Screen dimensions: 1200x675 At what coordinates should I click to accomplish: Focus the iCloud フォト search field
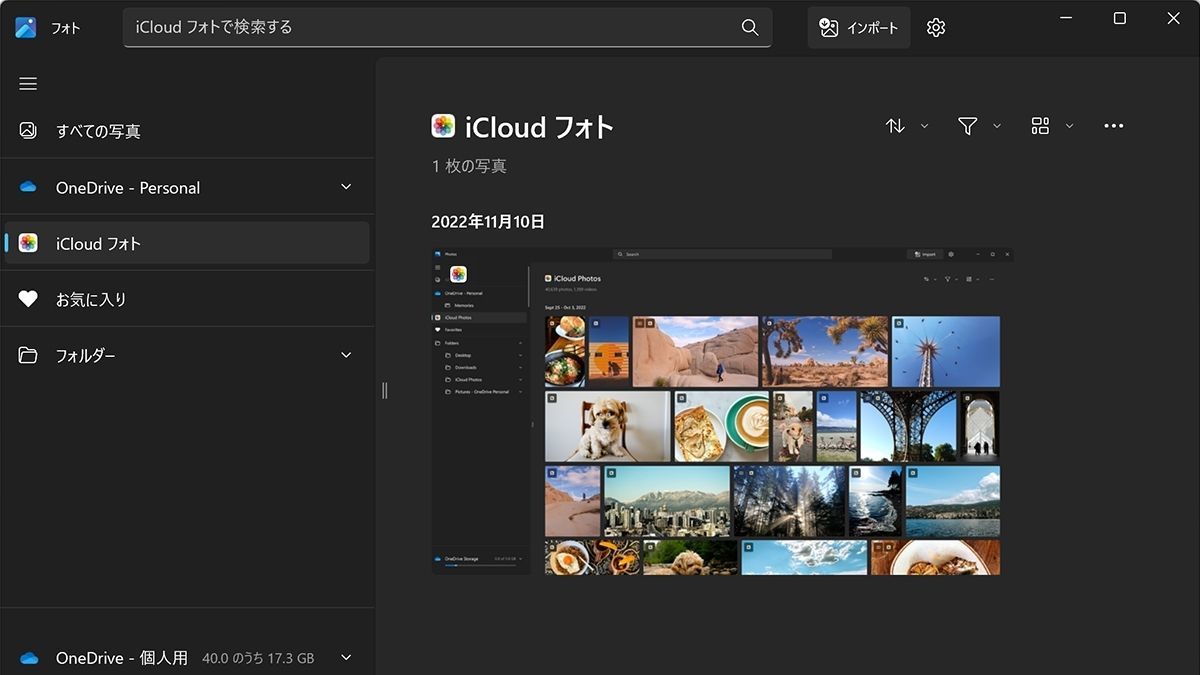(447, 28)
